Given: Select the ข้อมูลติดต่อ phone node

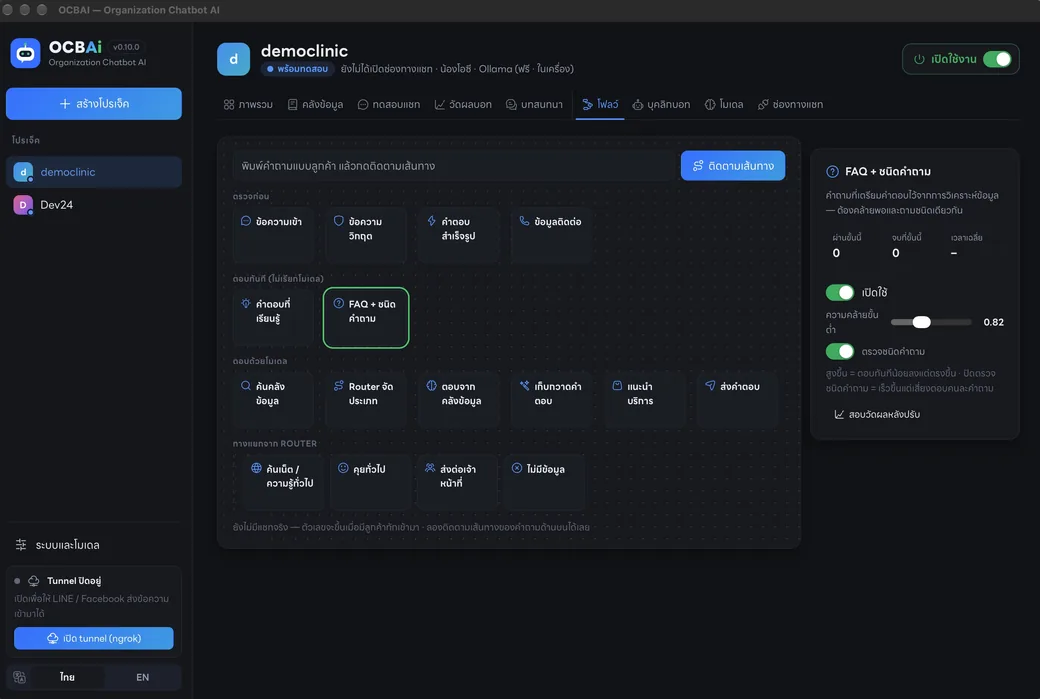Looking at the screenshot, I should pyautogui.click(x=551, y=235).
